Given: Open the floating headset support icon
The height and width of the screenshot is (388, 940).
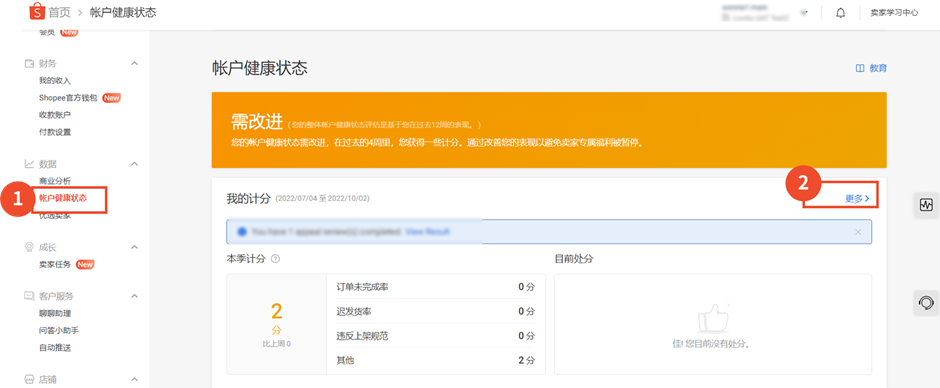Looking at the screenshot, I should click(926, 303).
